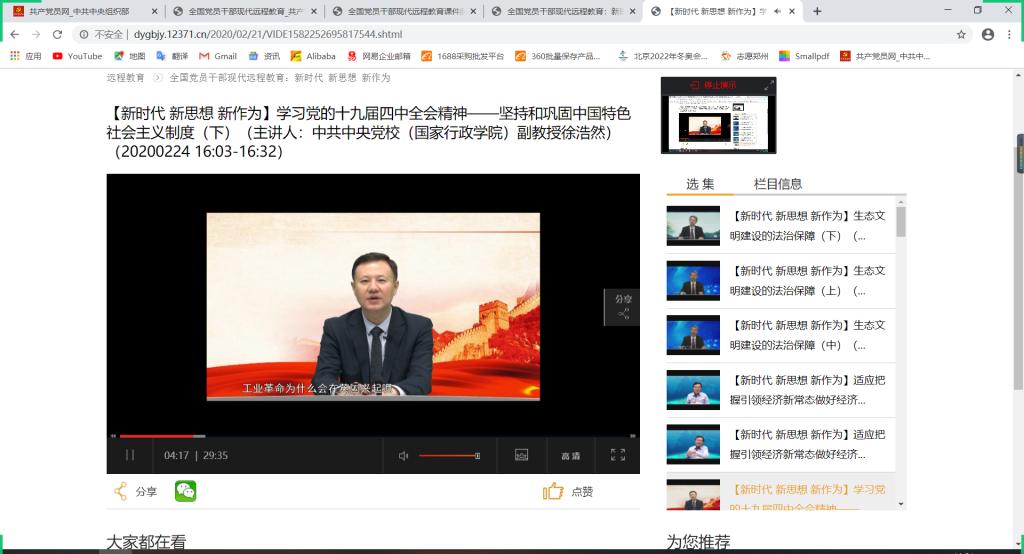Click the snapshot image icon in player

coord(521,455)
